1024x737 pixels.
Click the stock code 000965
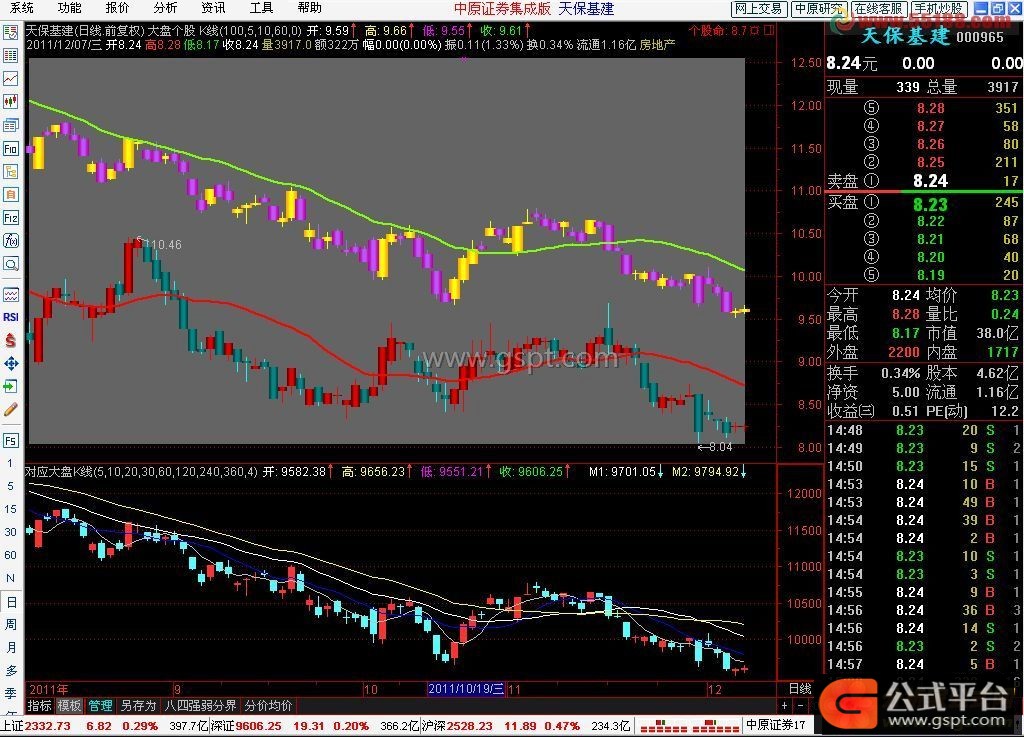tap(980, 37)
